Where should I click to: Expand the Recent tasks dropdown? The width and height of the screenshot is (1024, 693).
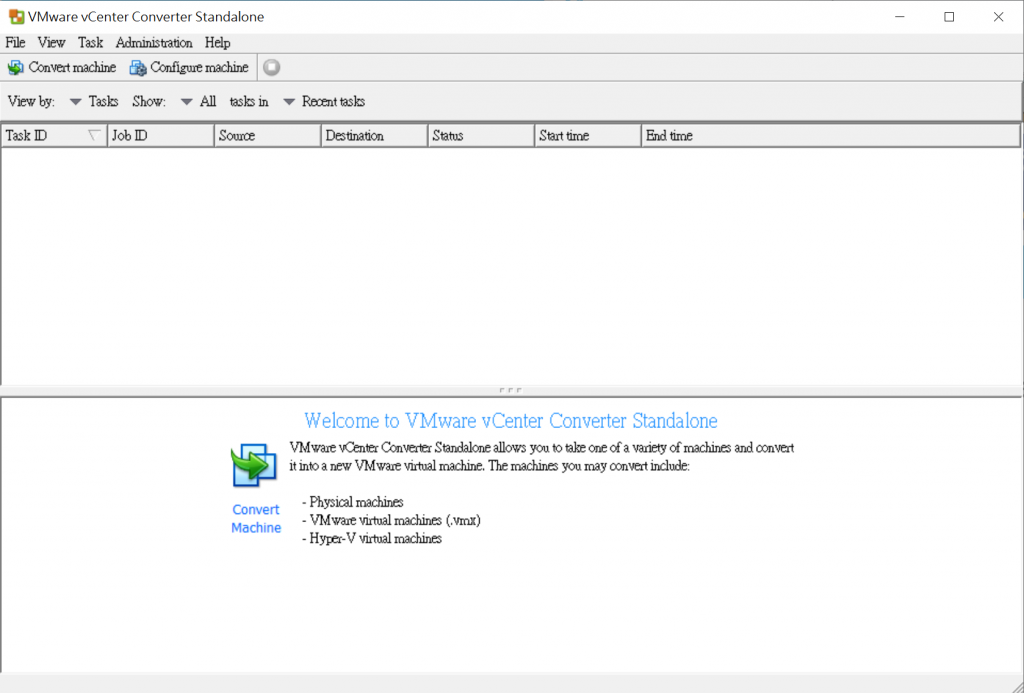(324, 101)
